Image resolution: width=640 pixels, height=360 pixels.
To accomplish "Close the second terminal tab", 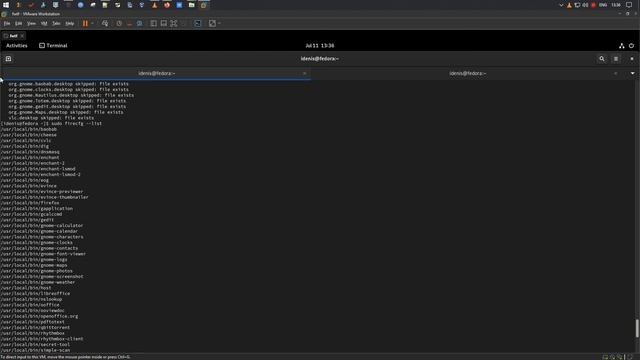I will pyautogui.click(x=616, y=73).
